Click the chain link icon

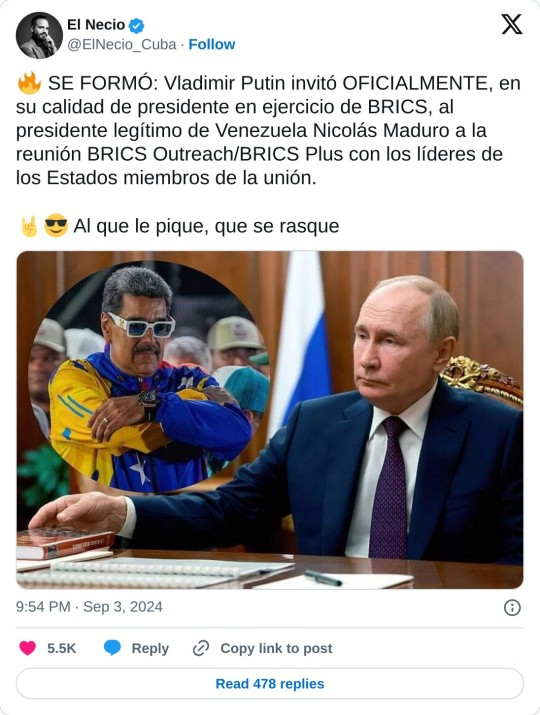point(201,648)
